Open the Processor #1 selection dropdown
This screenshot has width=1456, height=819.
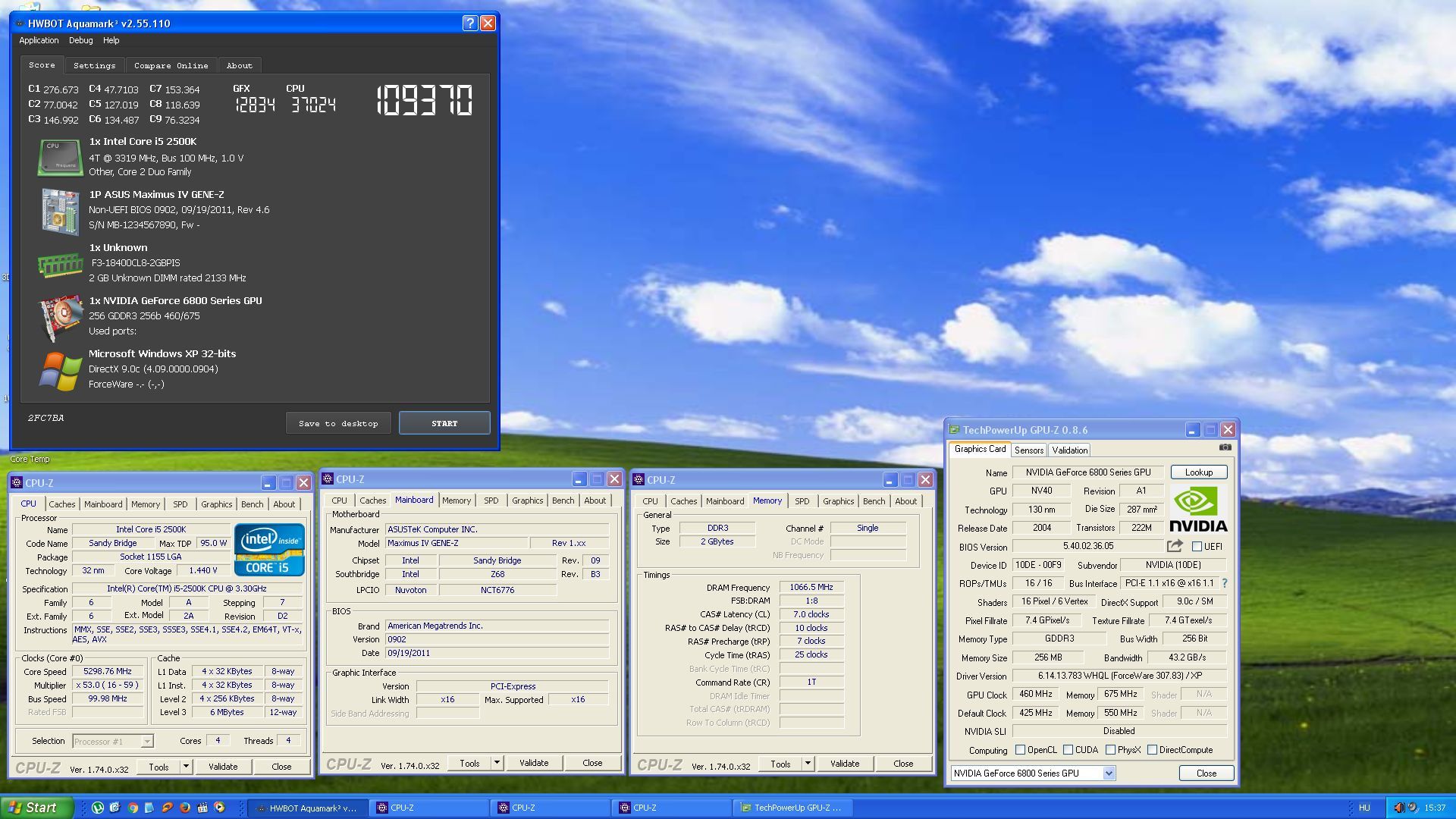tap(147, 742)
